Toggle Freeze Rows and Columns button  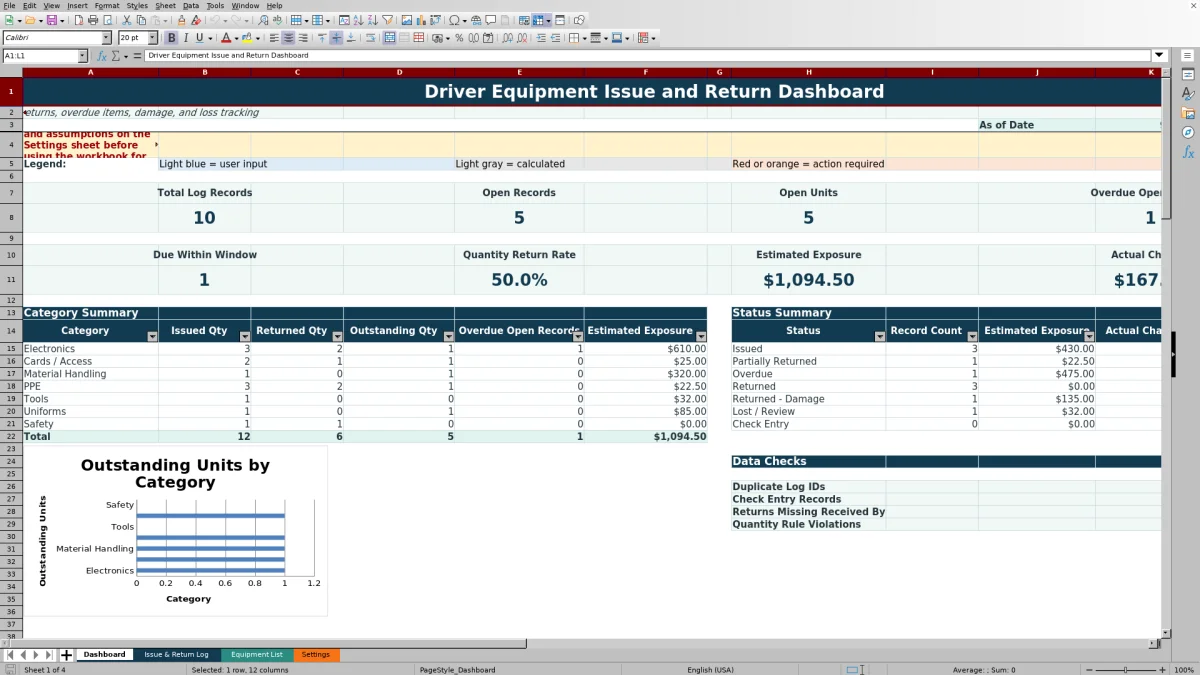[538, 20]
